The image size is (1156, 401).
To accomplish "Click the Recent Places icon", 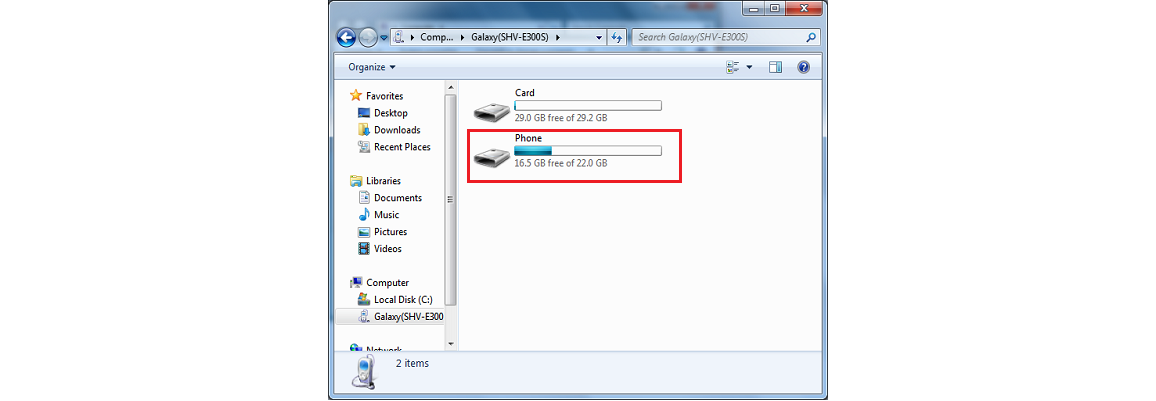I will (363, 147).
